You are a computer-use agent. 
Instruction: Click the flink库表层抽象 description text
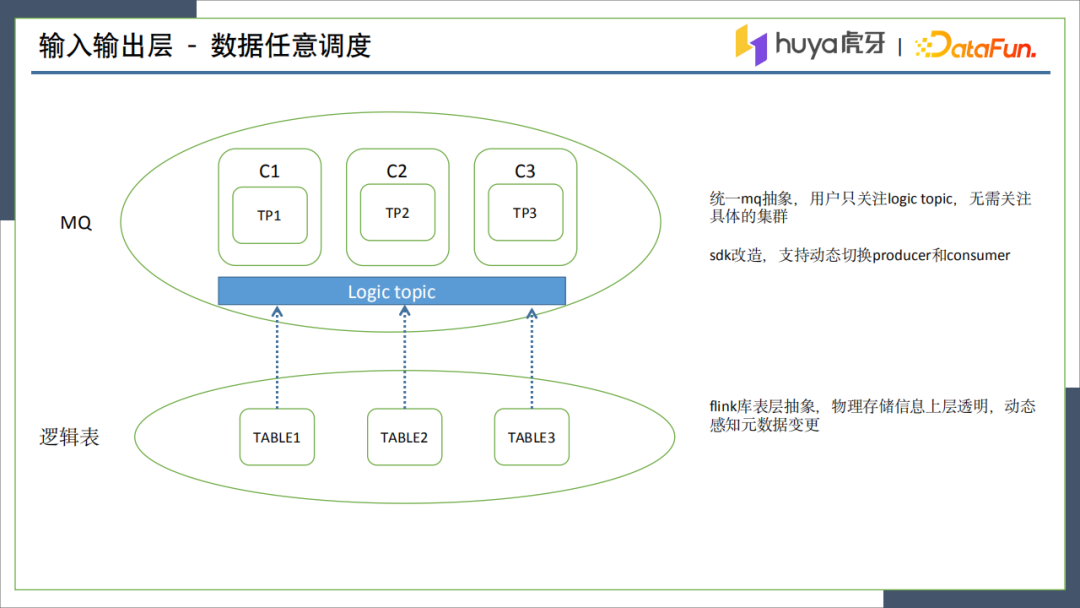coord(872,415)
